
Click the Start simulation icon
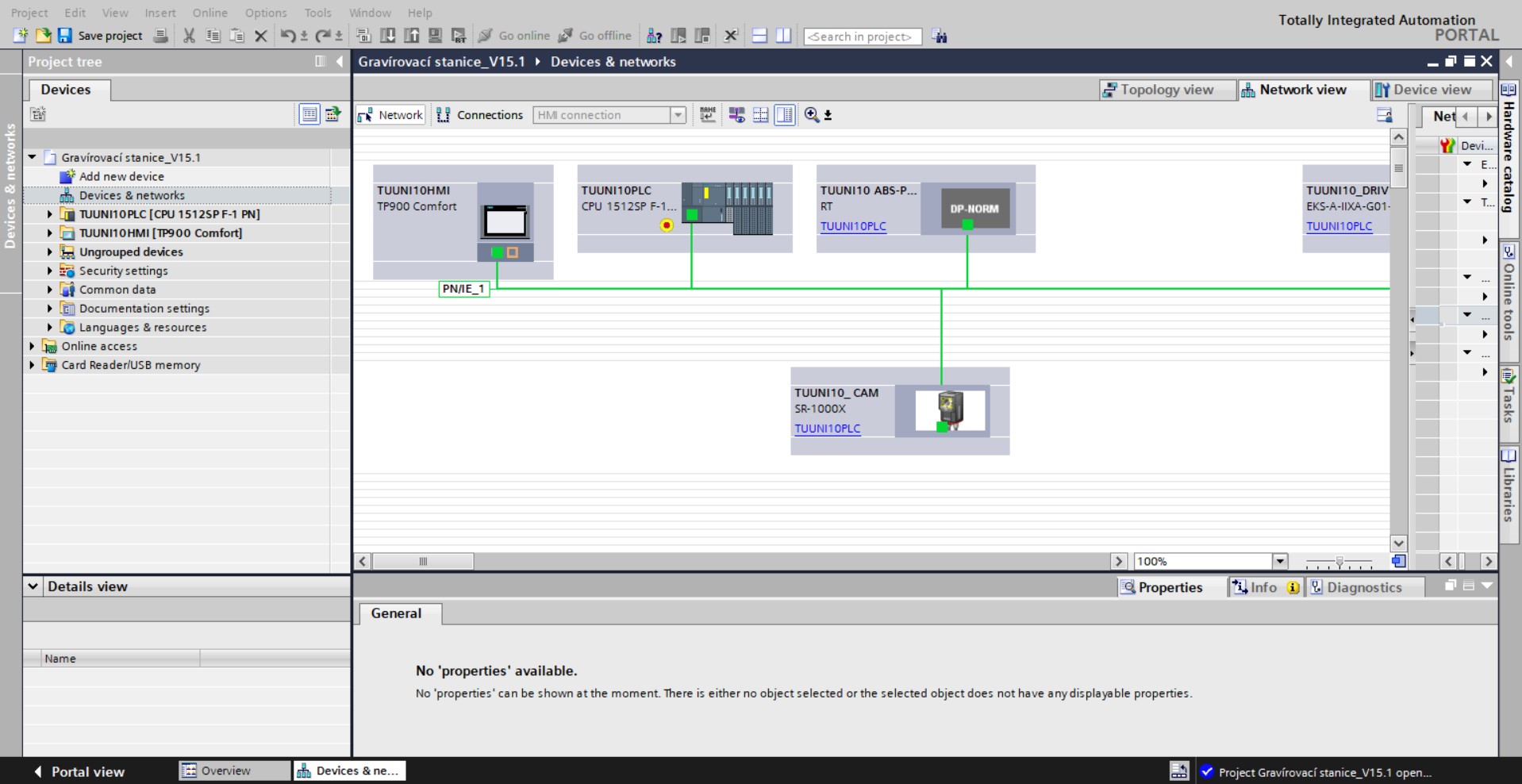(435, 36)
